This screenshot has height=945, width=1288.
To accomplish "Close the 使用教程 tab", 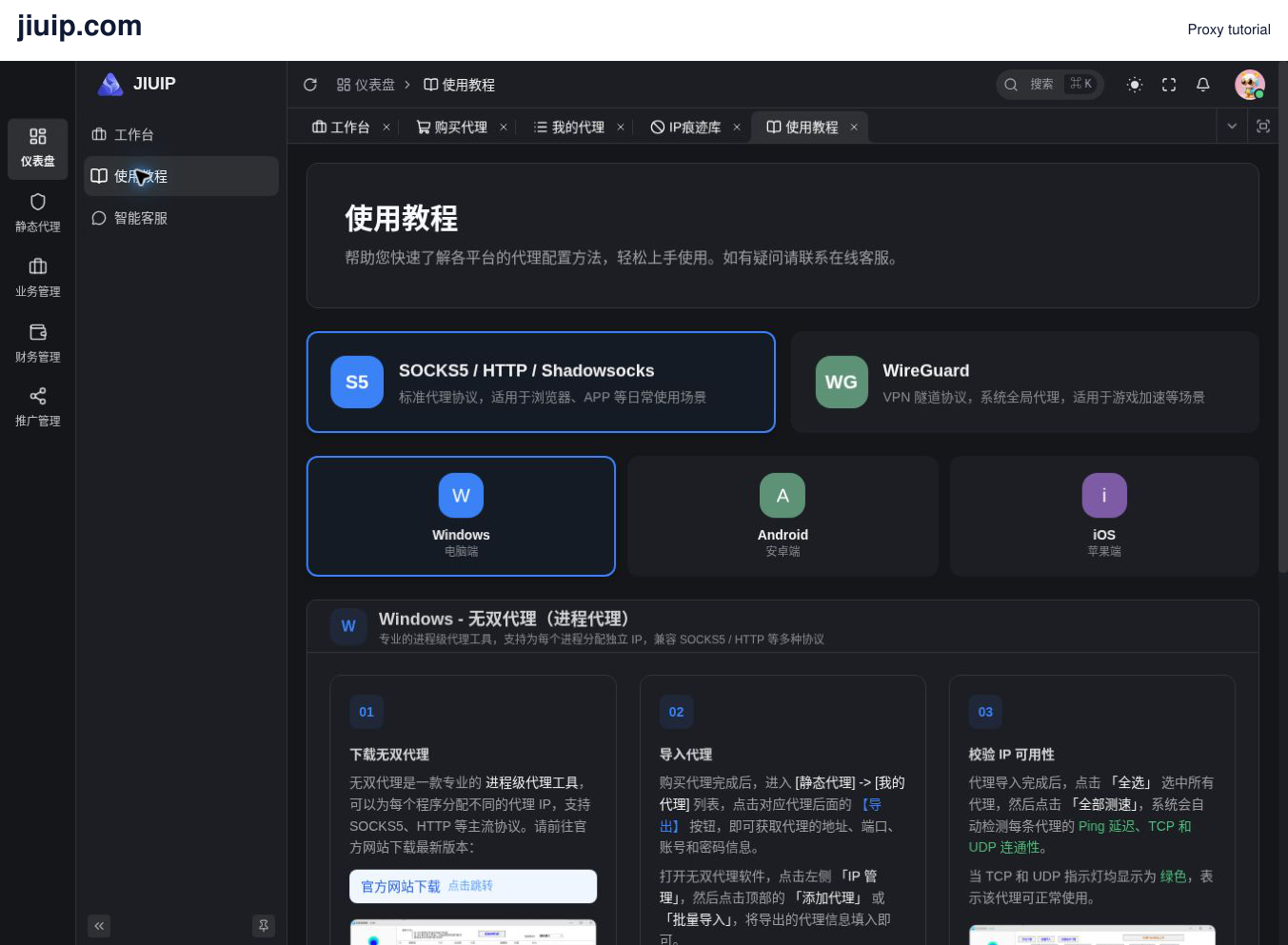I will point(854,128).
